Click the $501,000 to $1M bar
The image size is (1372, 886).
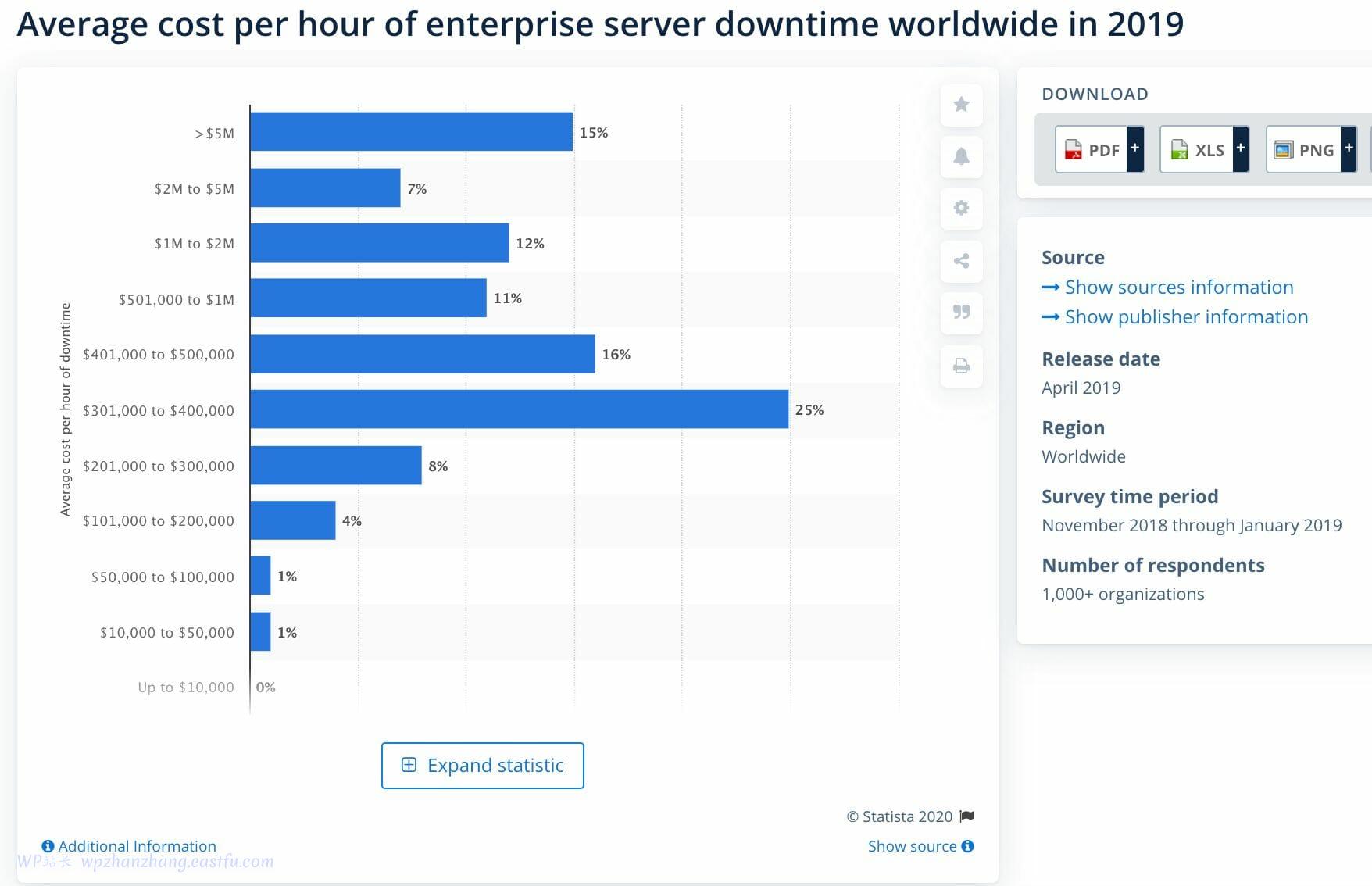pyautogui.click(x=368, y=298)
